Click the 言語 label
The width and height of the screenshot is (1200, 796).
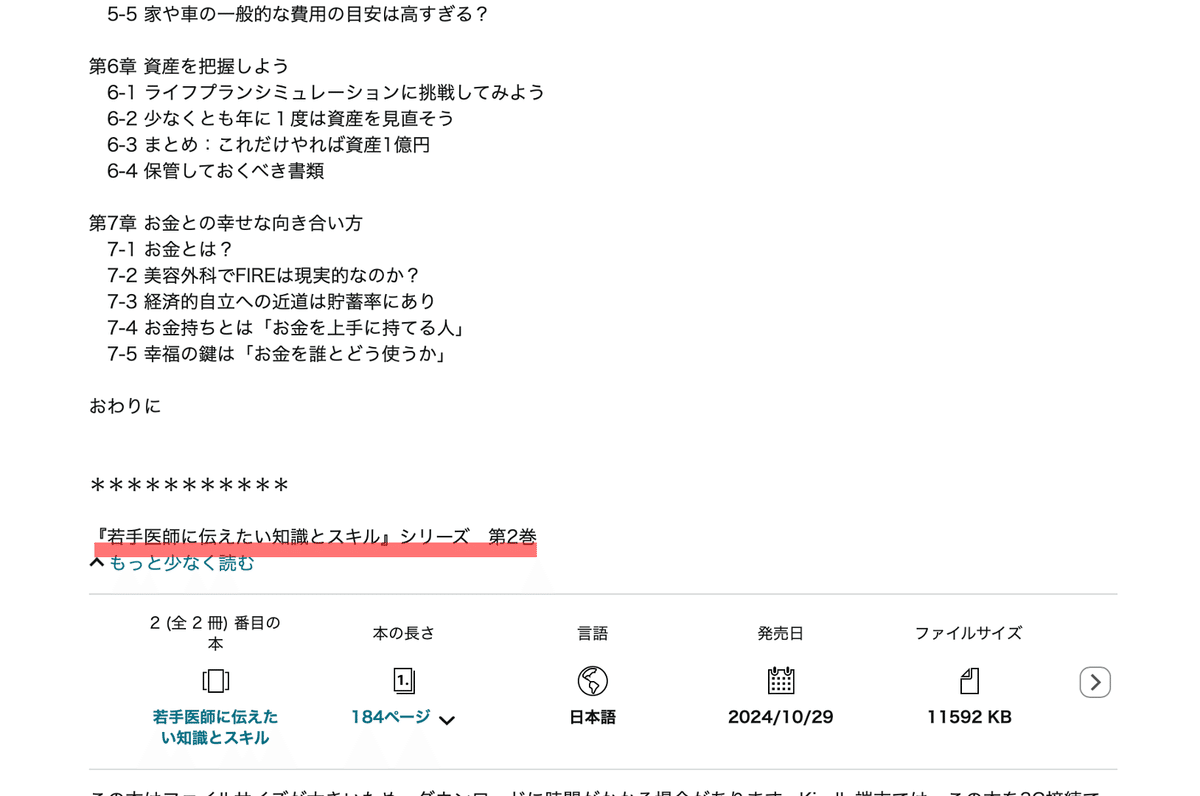click(593, 633)
